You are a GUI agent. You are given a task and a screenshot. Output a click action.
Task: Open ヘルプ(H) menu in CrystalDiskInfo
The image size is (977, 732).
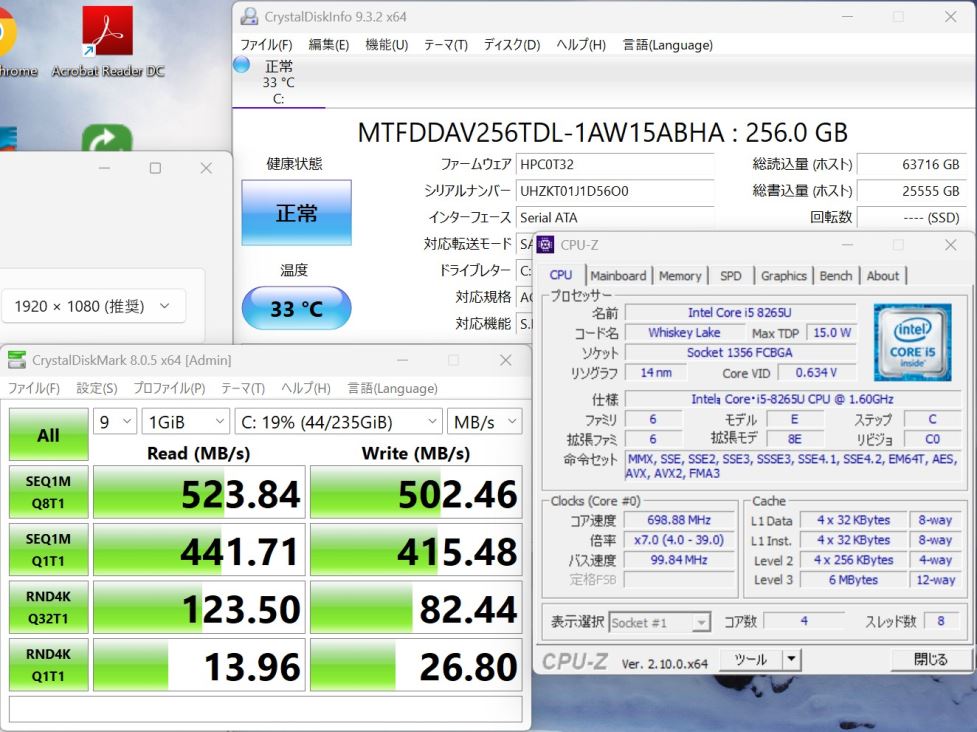581,45
